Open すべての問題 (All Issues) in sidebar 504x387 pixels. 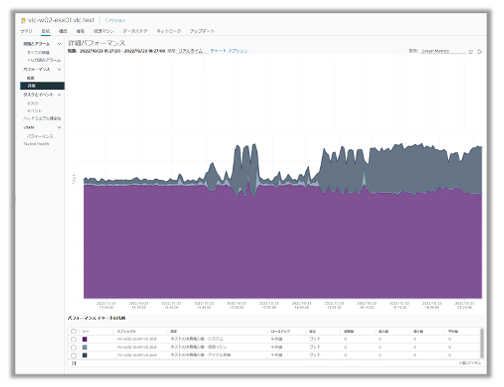coord(38,53)
